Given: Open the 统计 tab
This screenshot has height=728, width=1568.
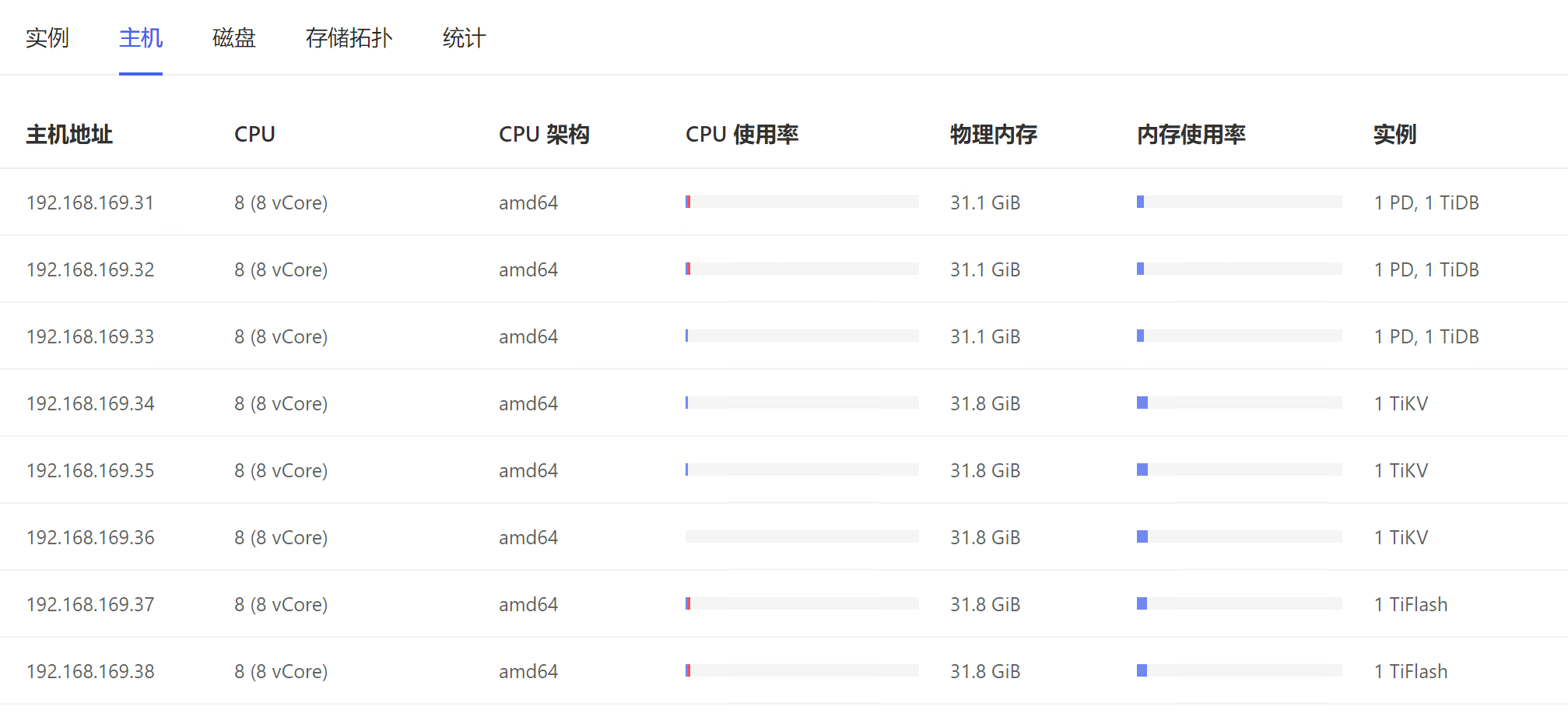Looking at the screenshot, I should click(x=463, y=37).
